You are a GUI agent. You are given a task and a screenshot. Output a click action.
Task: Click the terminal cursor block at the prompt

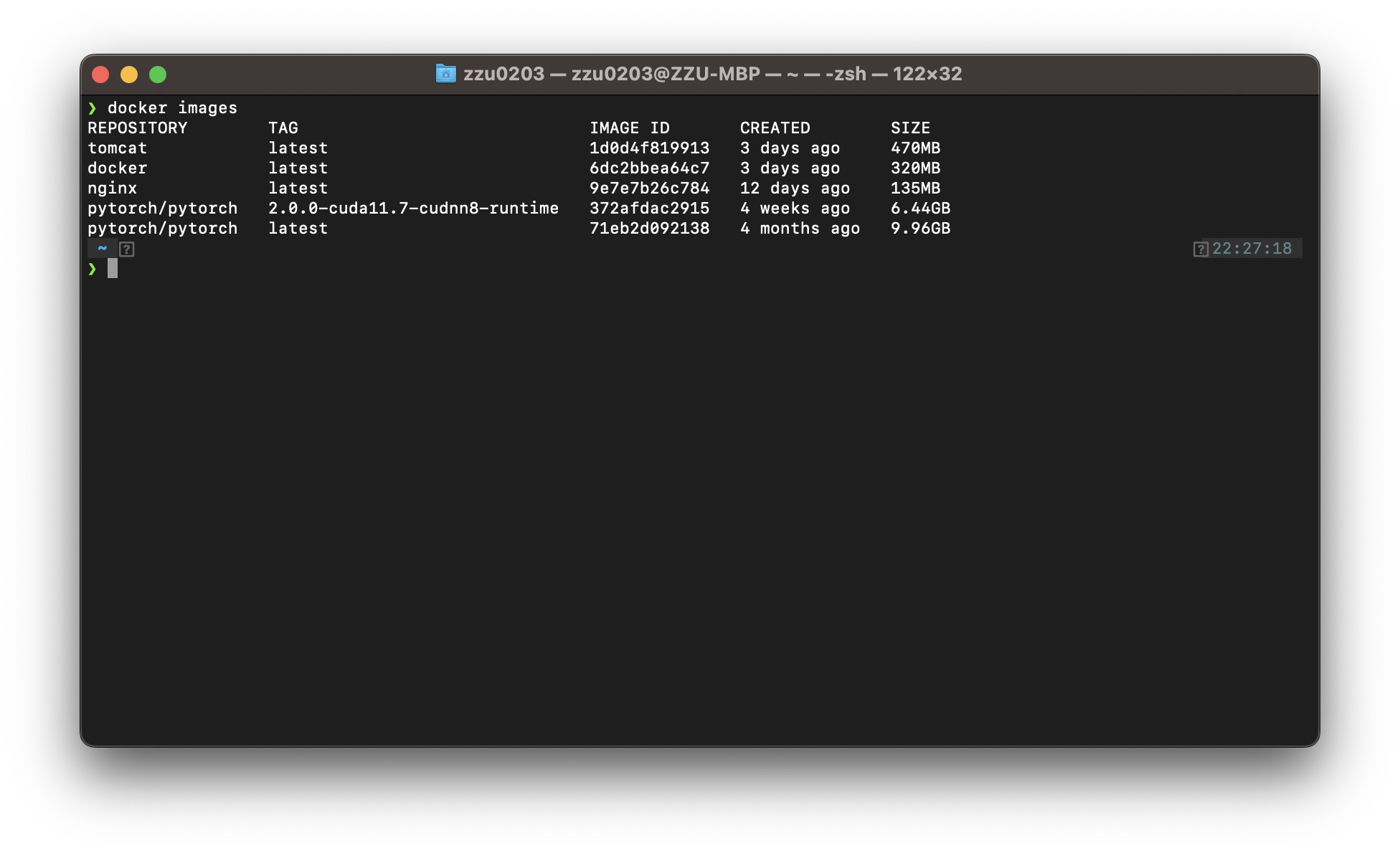113,268
